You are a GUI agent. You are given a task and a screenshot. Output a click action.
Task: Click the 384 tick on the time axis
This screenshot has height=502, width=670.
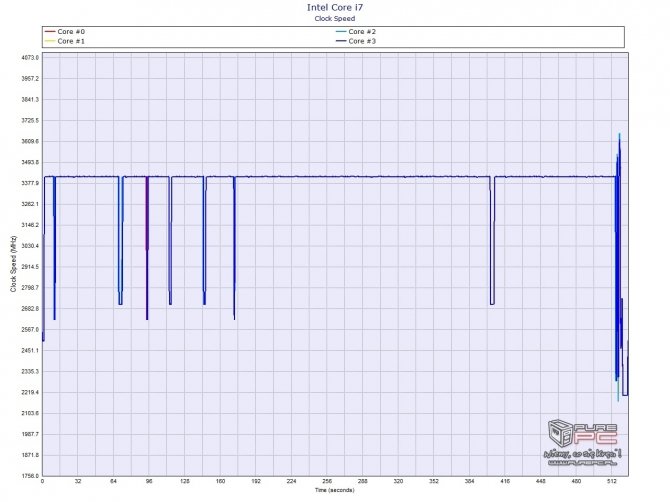coord(470,481)
